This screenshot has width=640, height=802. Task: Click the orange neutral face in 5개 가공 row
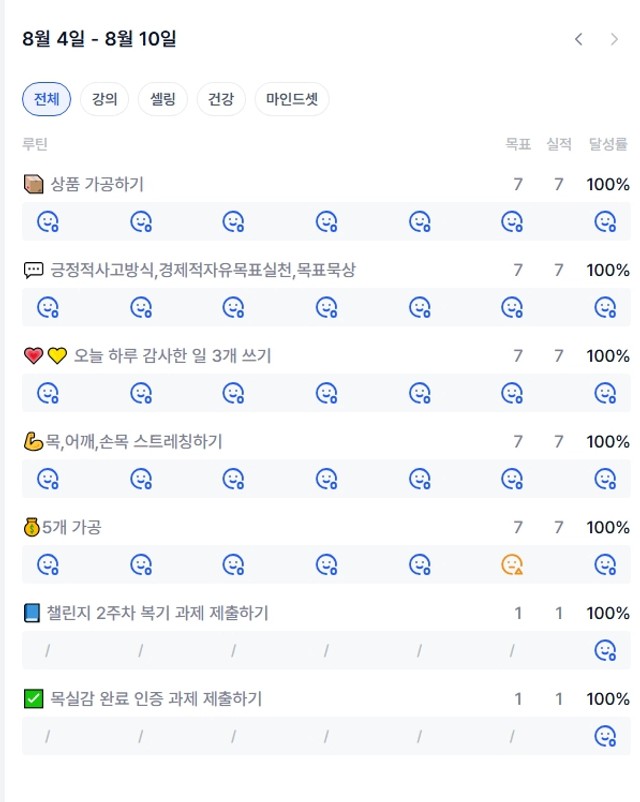512,565
